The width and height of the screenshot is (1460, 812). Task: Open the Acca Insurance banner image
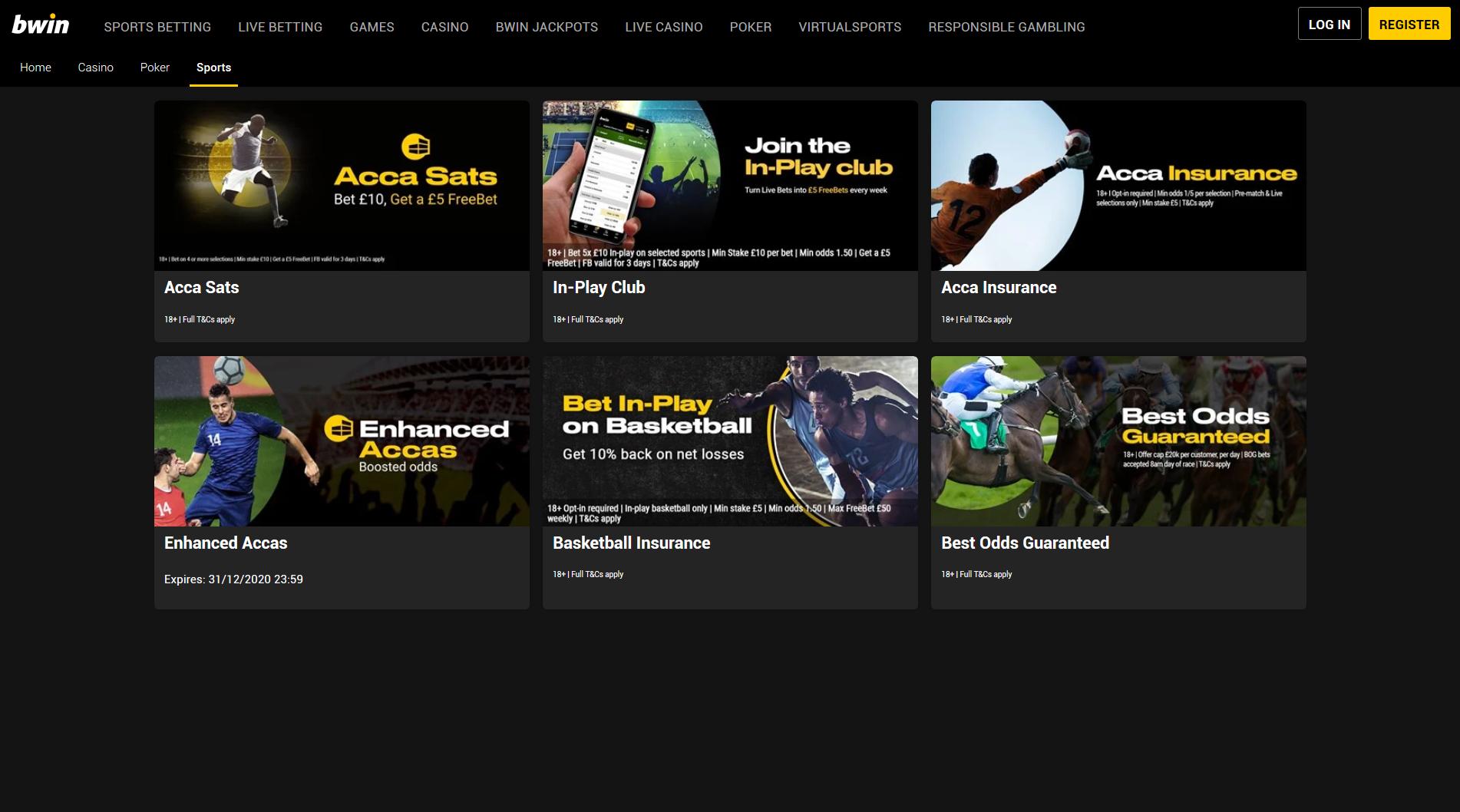pyautogui.click(x=1118, y=186)
